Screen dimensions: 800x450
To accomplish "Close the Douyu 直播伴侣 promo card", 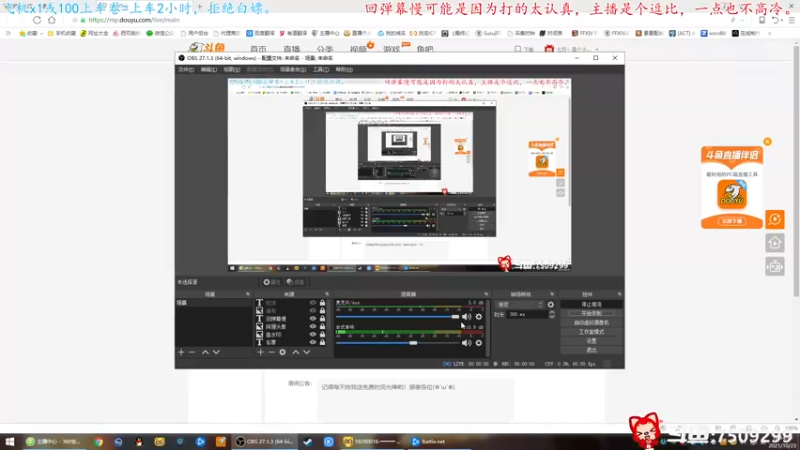I will (767, 141).
